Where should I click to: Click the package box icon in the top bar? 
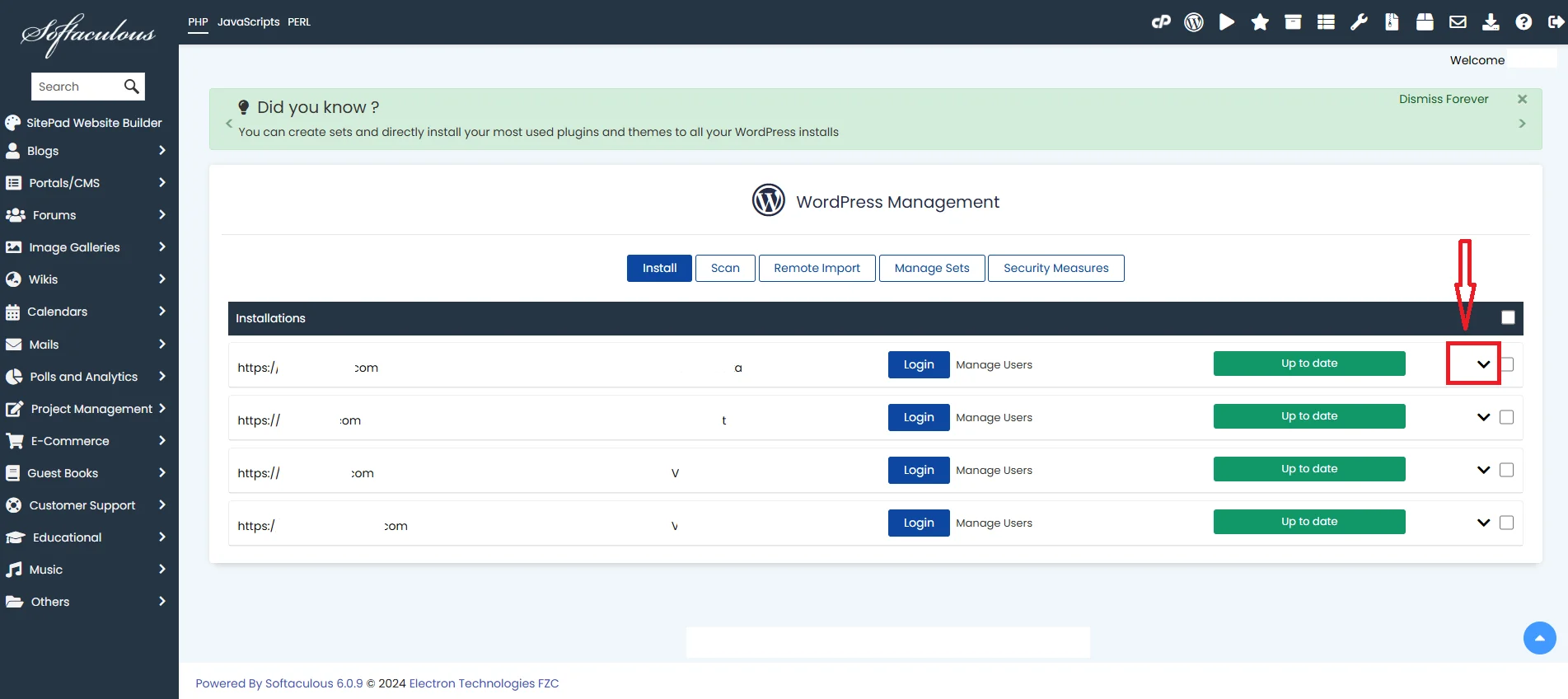1425,22
